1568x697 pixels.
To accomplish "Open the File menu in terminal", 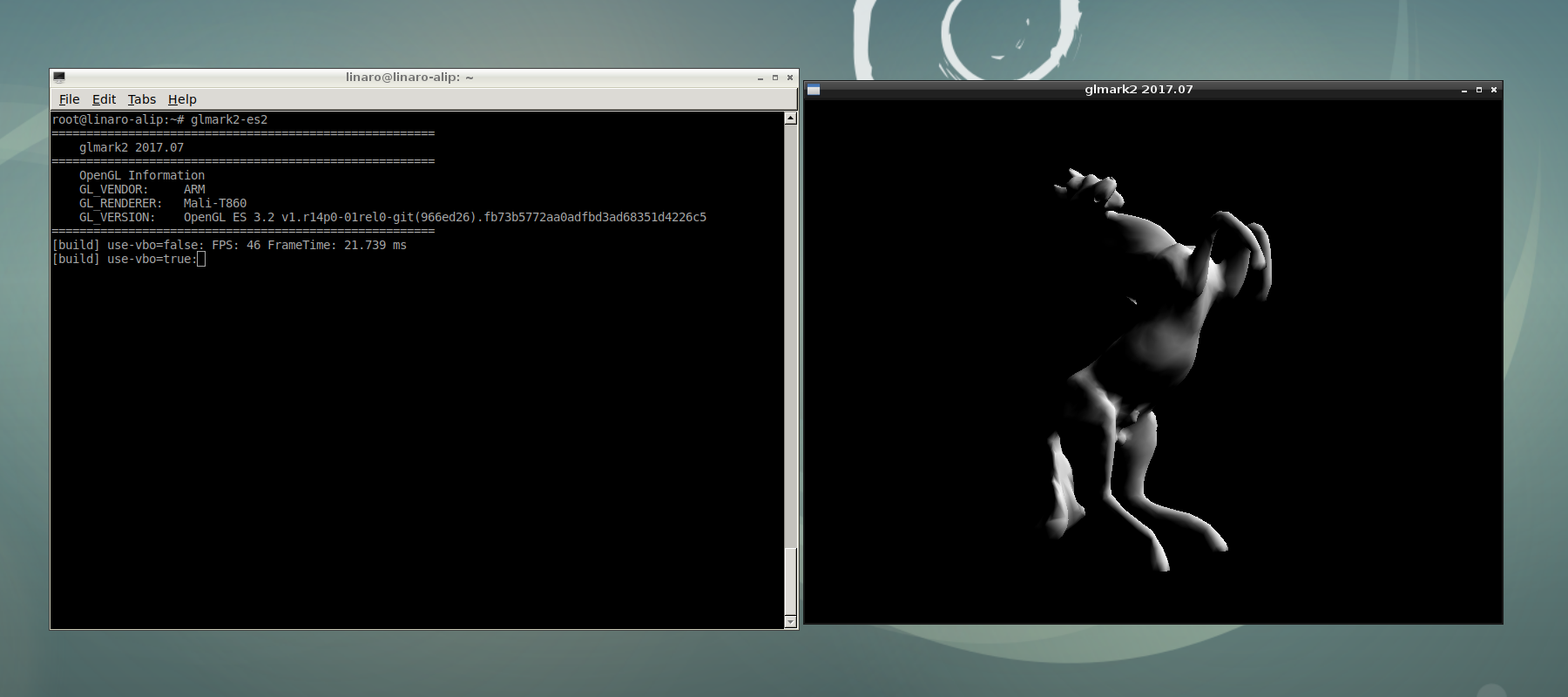I will (x=69, y=99).
